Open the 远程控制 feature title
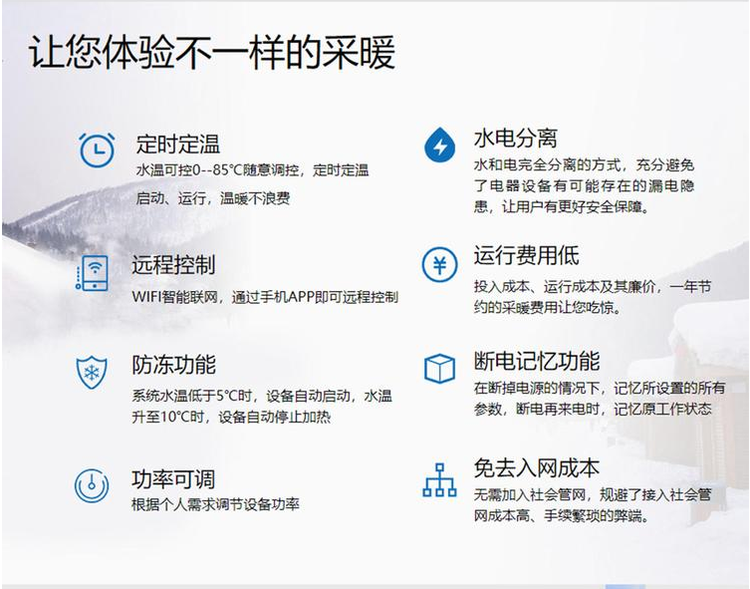The width and height of the screenshot is (750, 589). pos(174,265)
